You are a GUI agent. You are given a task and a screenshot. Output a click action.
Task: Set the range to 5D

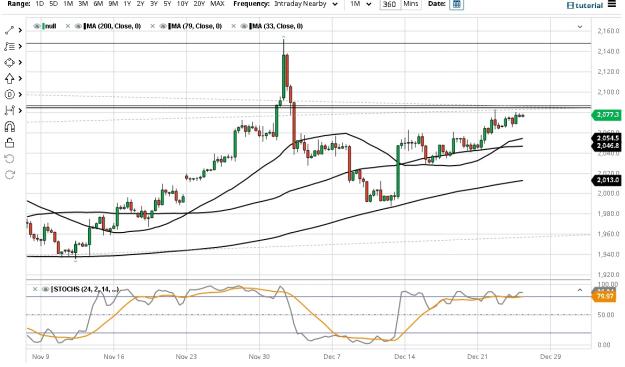[x=53, y=4]
